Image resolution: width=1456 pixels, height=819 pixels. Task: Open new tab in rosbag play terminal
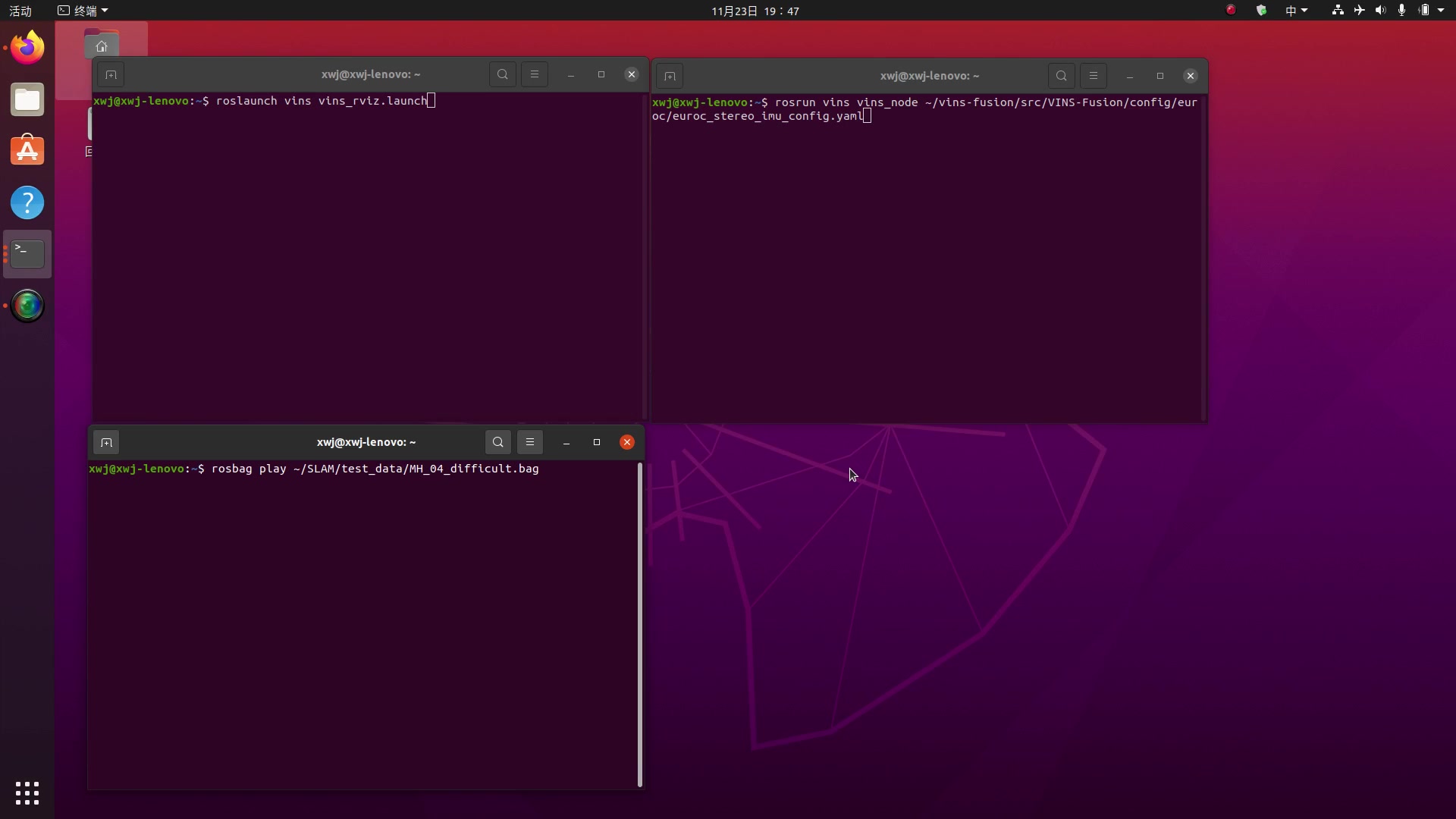click(x=106, y=442)
